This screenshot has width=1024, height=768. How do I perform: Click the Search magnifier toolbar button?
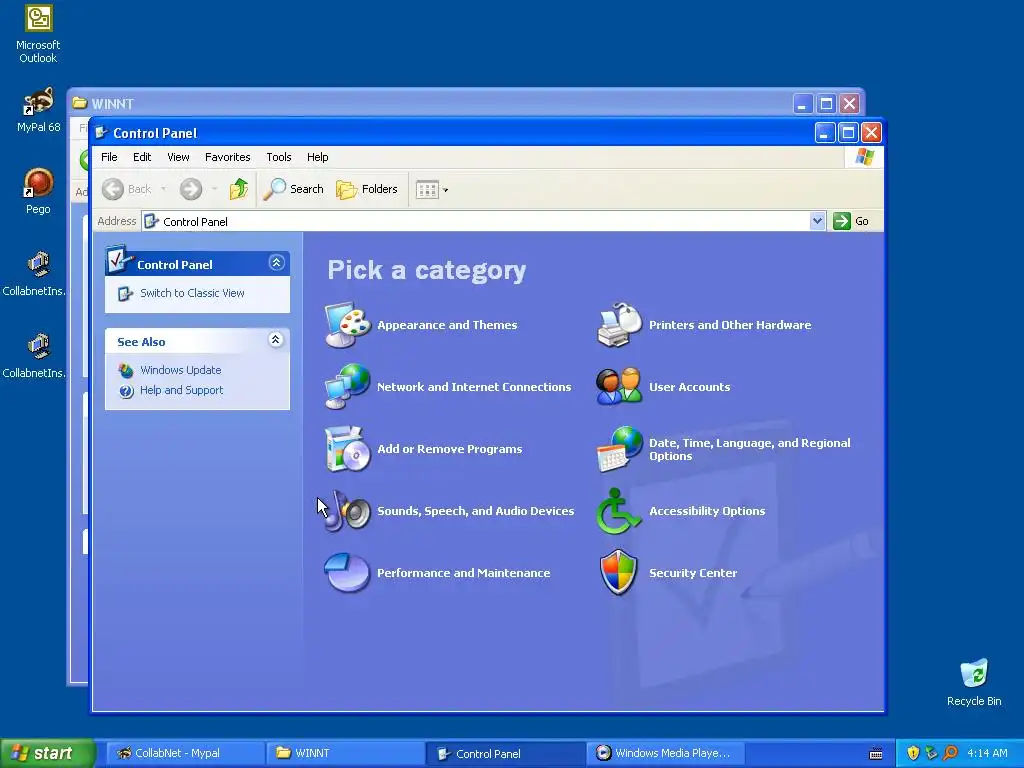pos(294,189)
